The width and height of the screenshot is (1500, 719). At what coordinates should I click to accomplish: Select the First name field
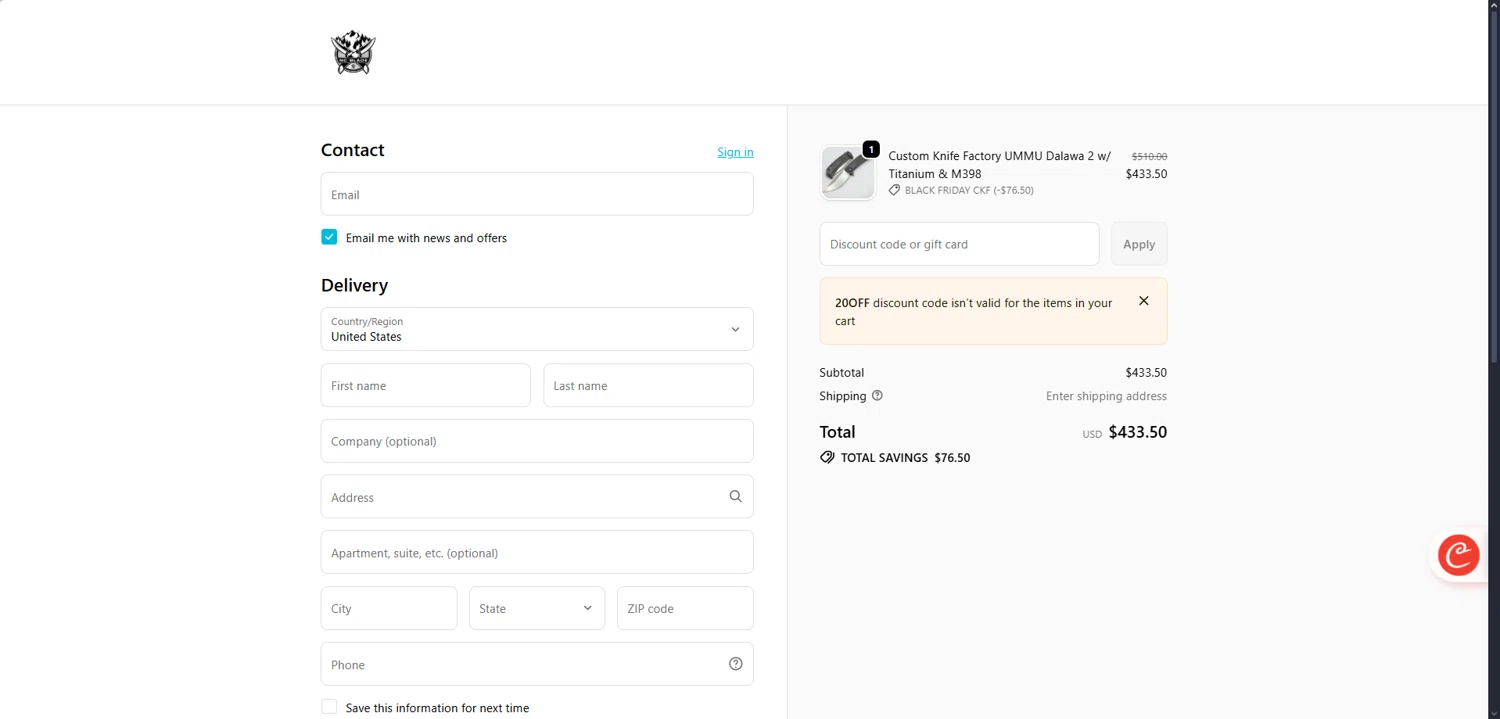pos(425,385)
